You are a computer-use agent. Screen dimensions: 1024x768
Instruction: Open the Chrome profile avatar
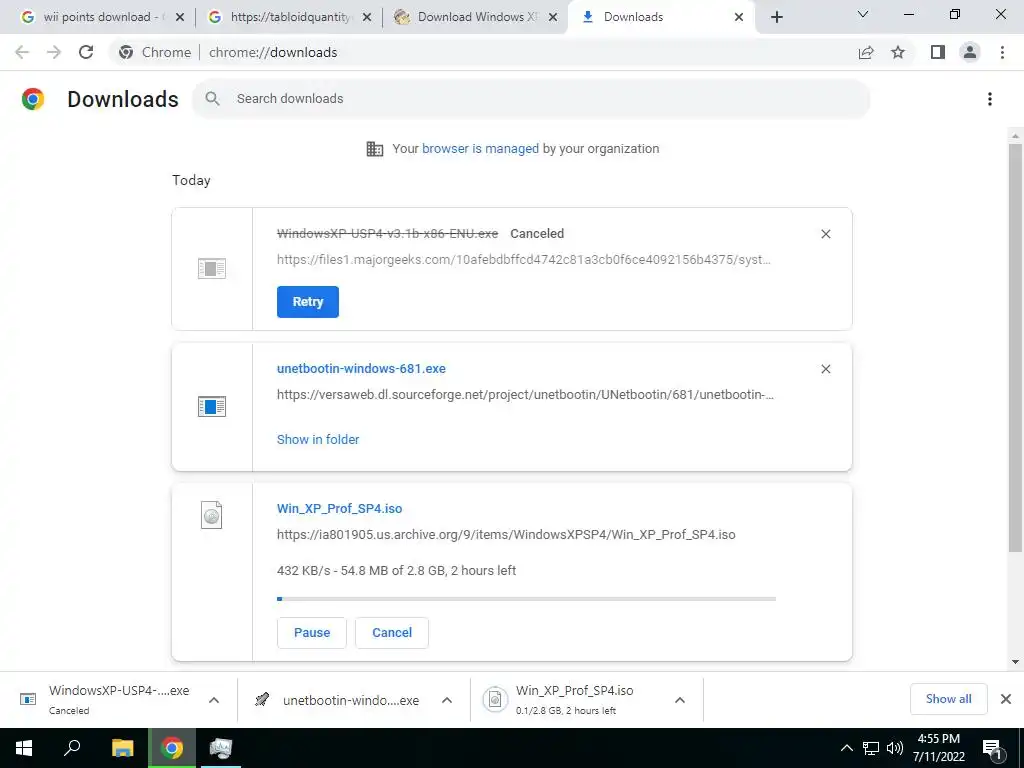pyautogui.click(x=970, y=52)
